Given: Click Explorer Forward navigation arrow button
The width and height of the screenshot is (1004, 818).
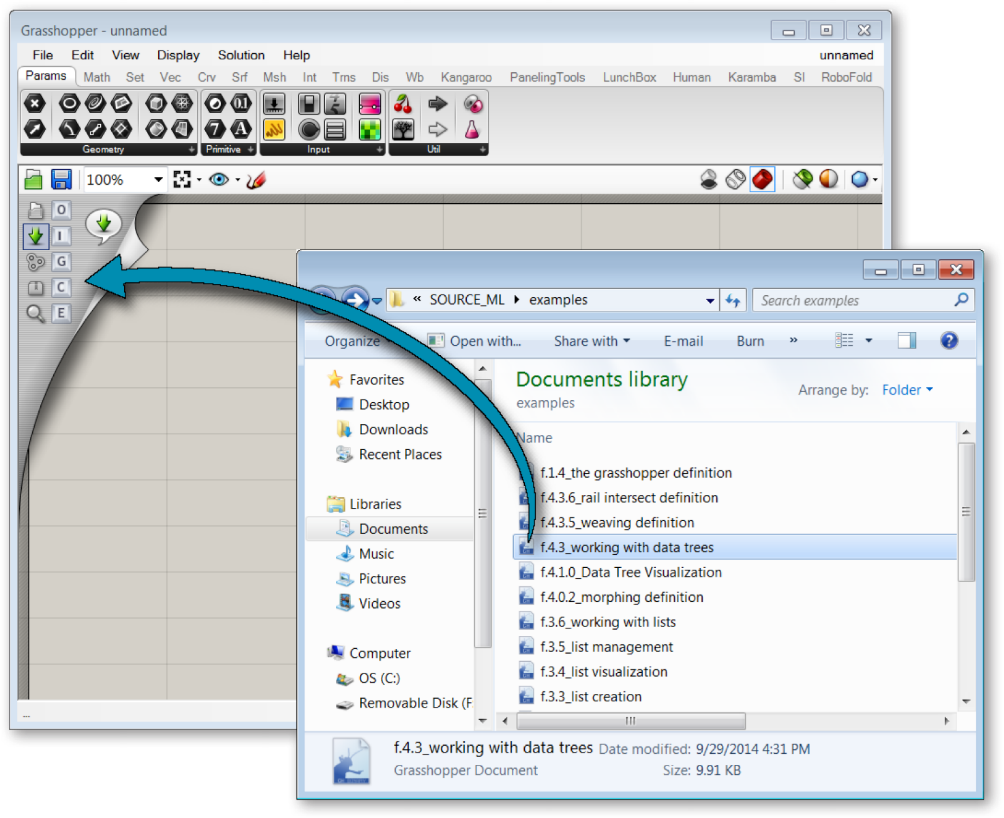Looking at the screenshot, I should (354, 299).
